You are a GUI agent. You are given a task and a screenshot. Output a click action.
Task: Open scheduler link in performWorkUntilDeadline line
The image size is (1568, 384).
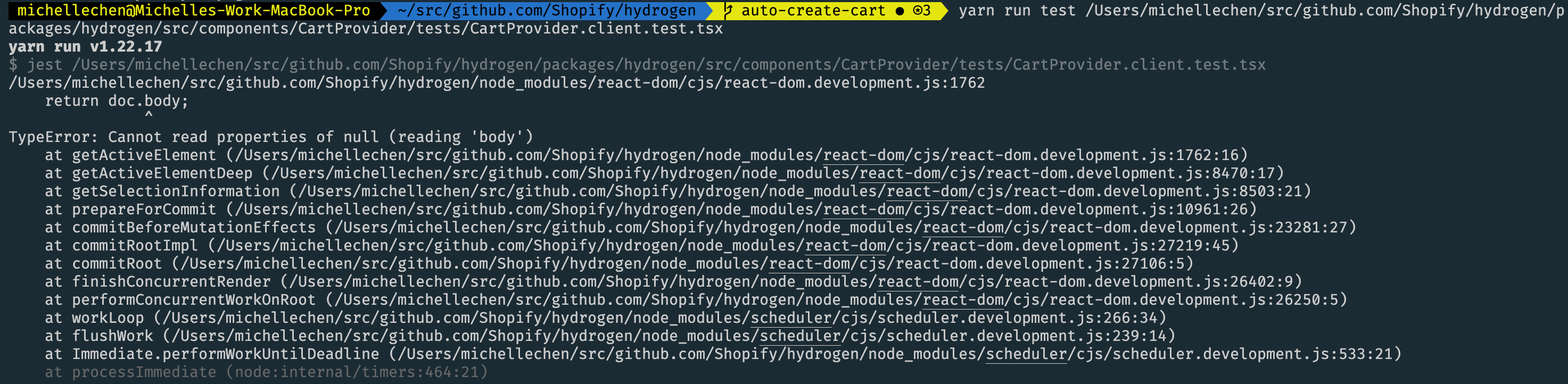pos(1026,354)
